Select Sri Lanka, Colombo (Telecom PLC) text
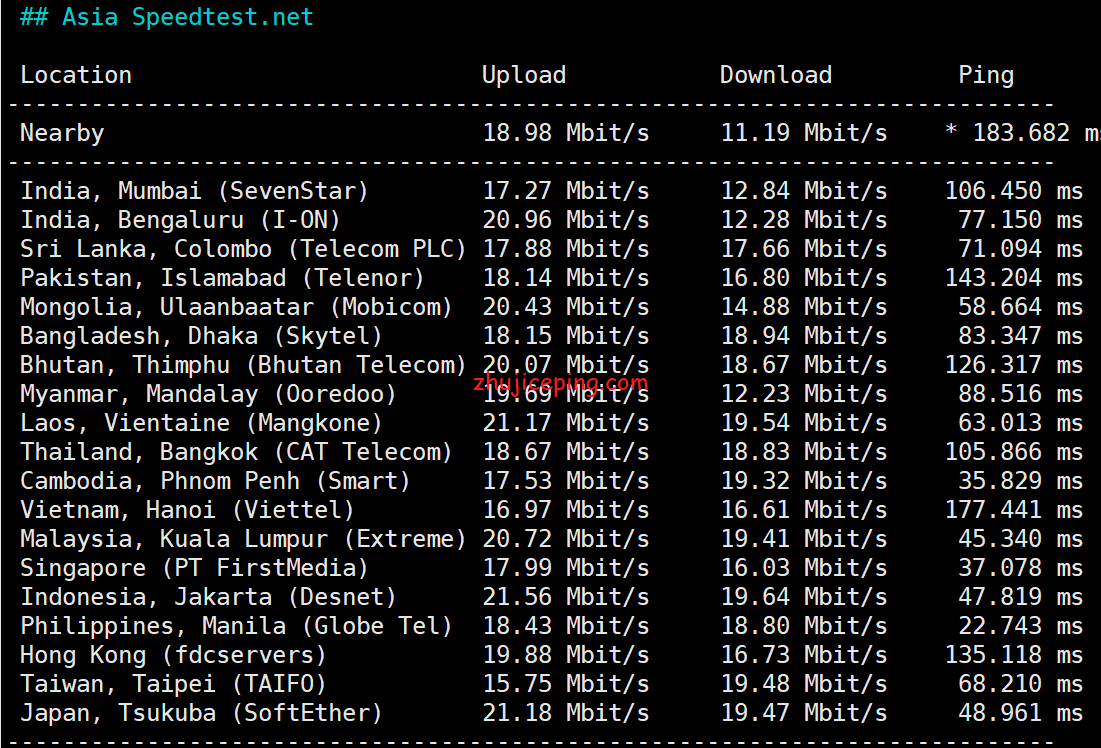The height and width of the screenshot is (748, 1101). point(243,249)
